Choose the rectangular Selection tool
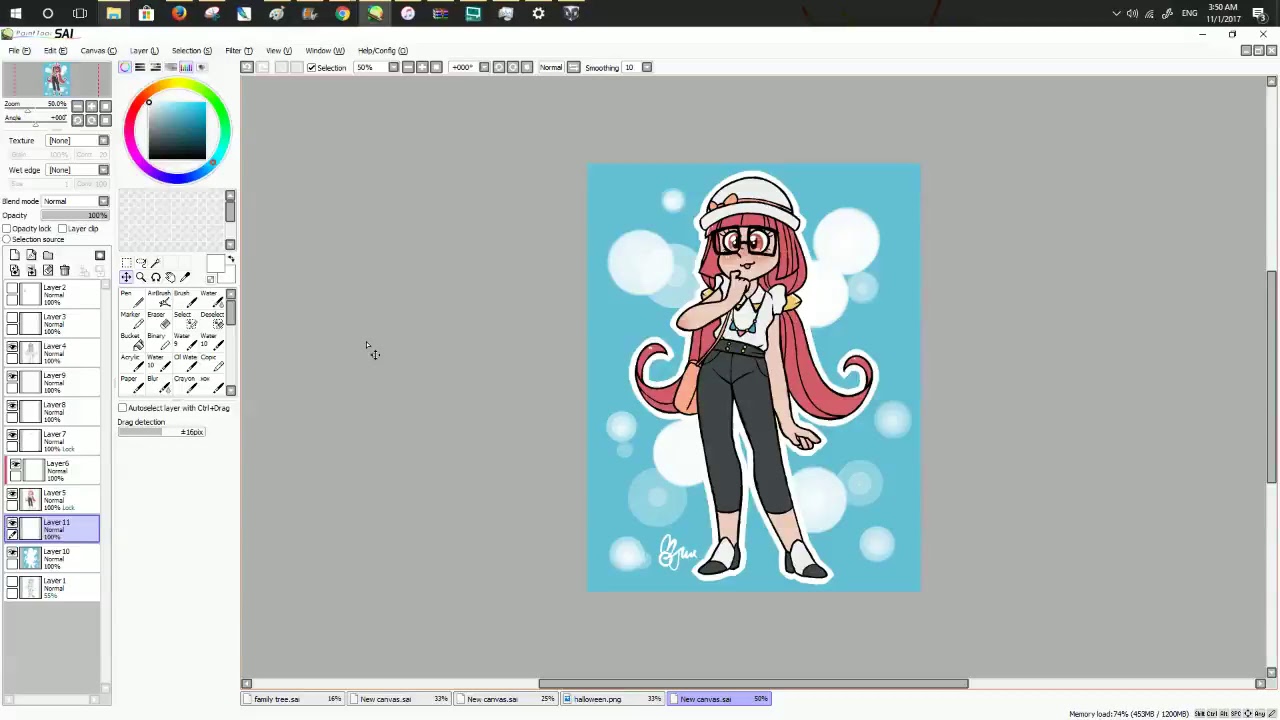The height and width of the screenshot is (720, 1280). [x=127, y=263]
